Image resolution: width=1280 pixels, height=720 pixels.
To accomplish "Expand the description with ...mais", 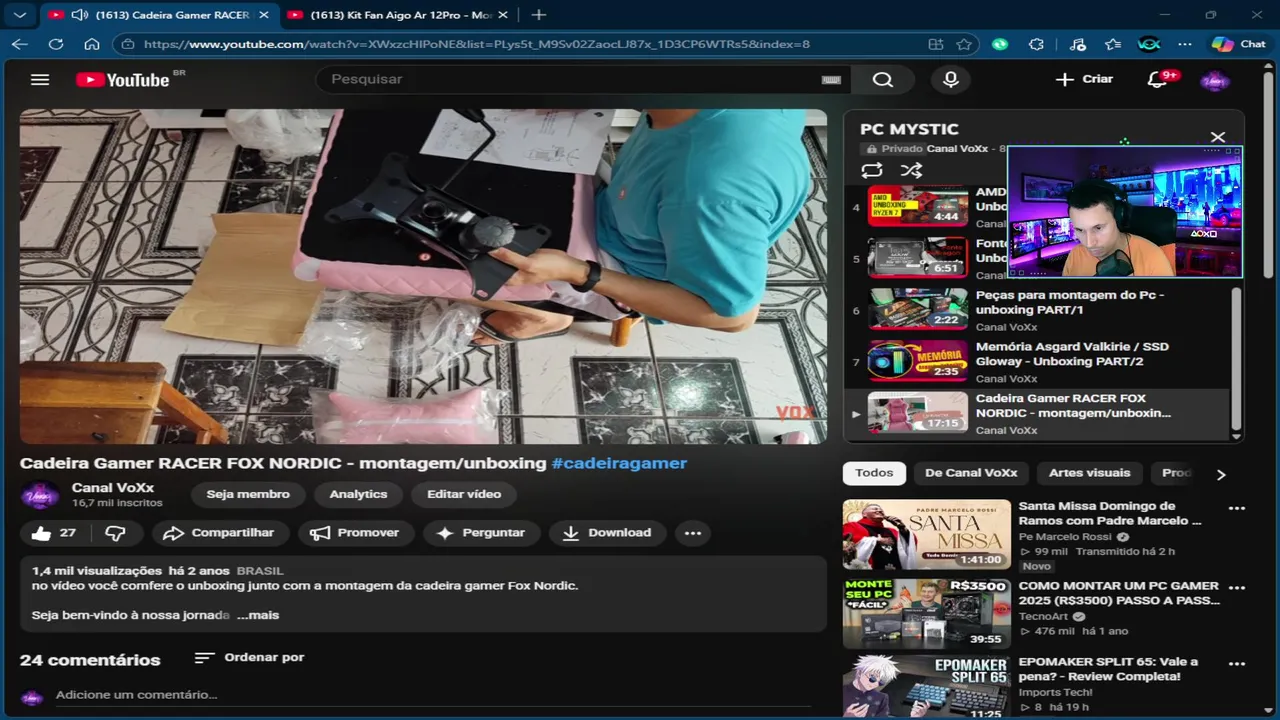I will coord(258,615).
